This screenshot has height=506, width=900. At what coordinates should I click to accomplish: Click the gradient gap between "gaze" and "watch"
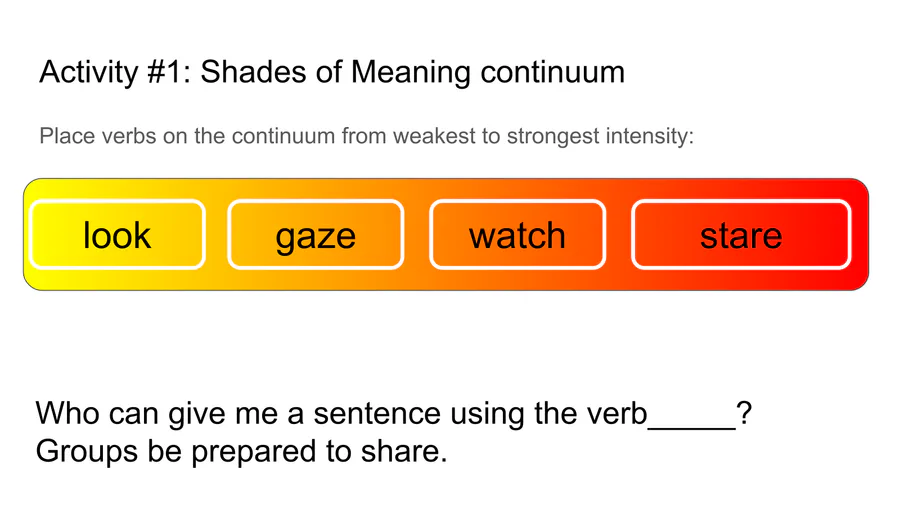click(x=417, y=235)
